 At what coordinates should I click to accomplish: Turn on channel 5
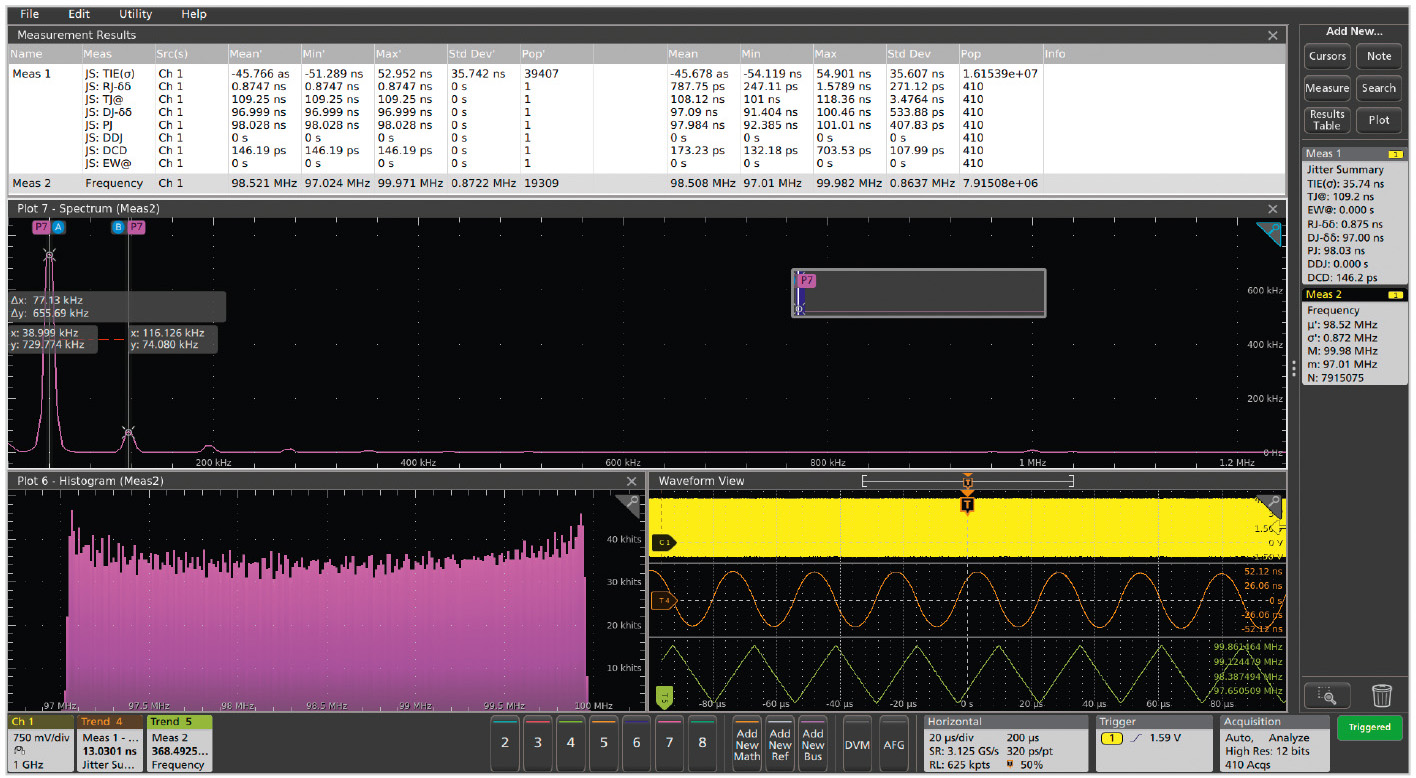(604, 741)
